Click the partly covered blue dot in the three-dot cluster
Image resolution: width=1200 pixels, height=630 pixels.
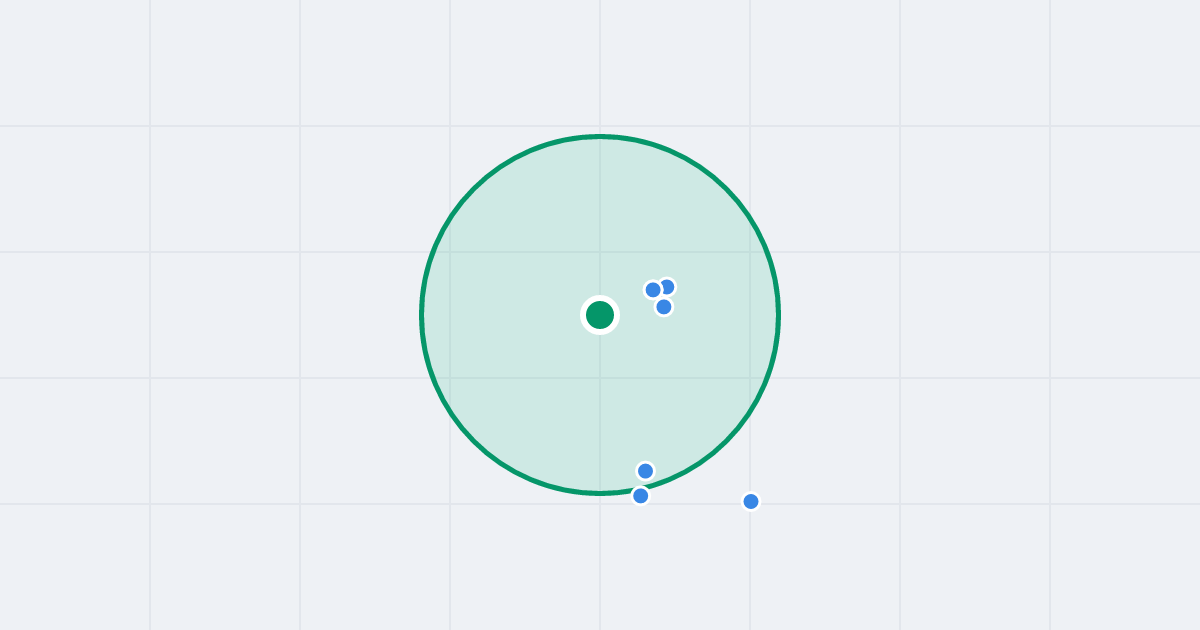tap(667, 287)
